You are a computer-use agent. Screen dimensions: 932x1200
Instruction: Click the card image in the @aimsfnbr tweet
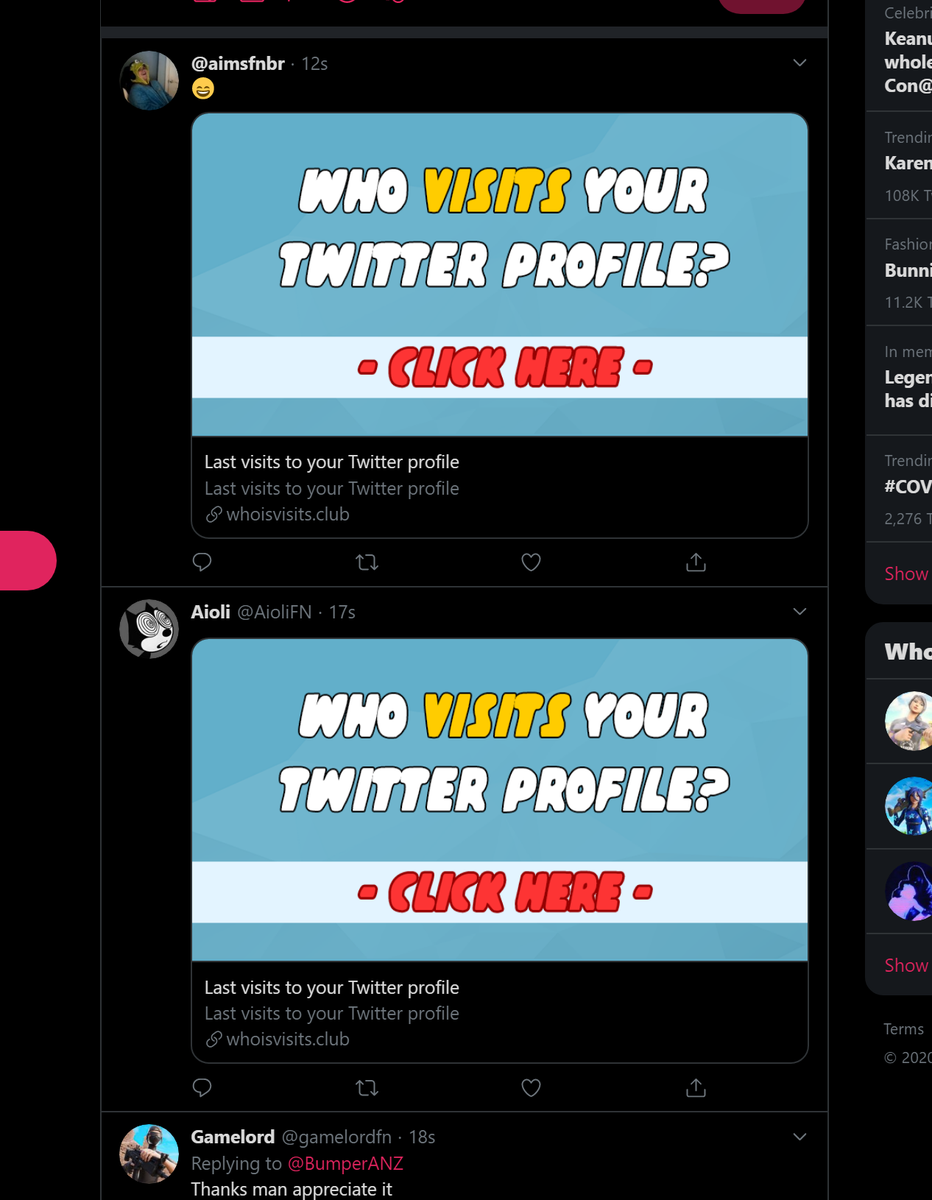pyautogui.click(x=500, y=275)
